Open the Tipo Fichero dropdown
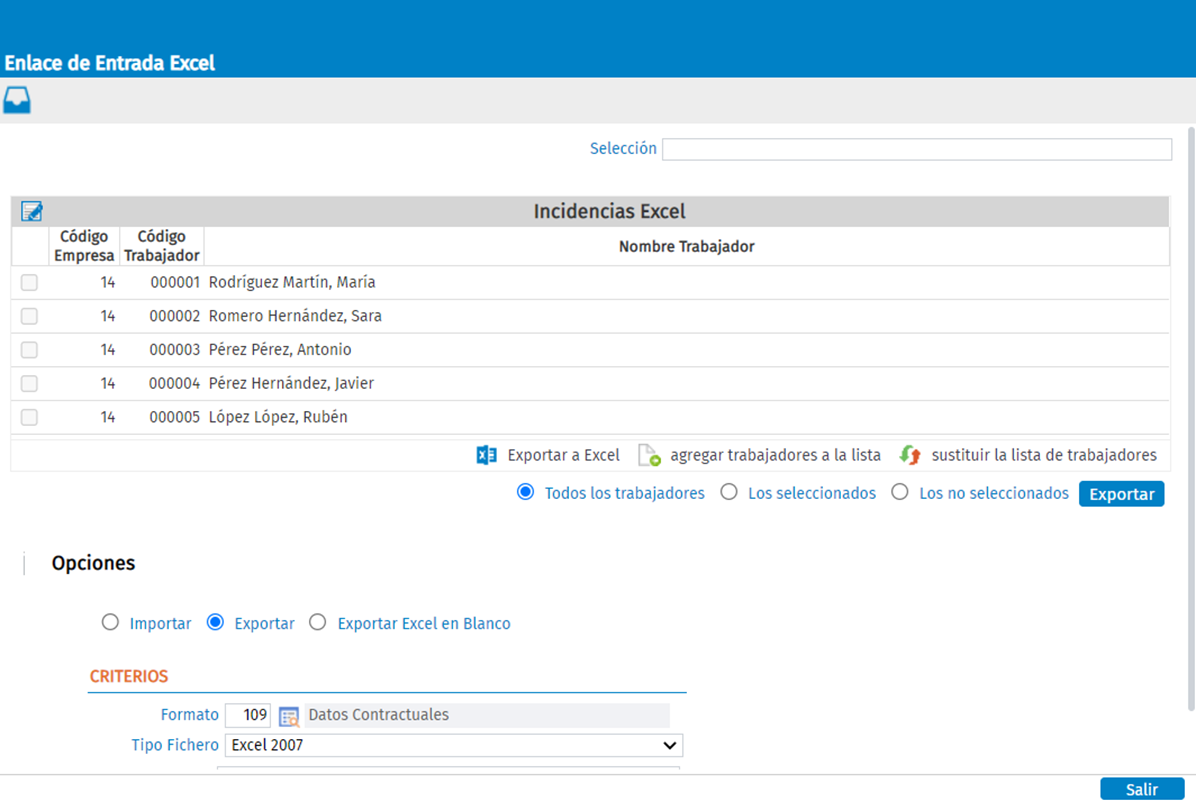 click(454, 745)
